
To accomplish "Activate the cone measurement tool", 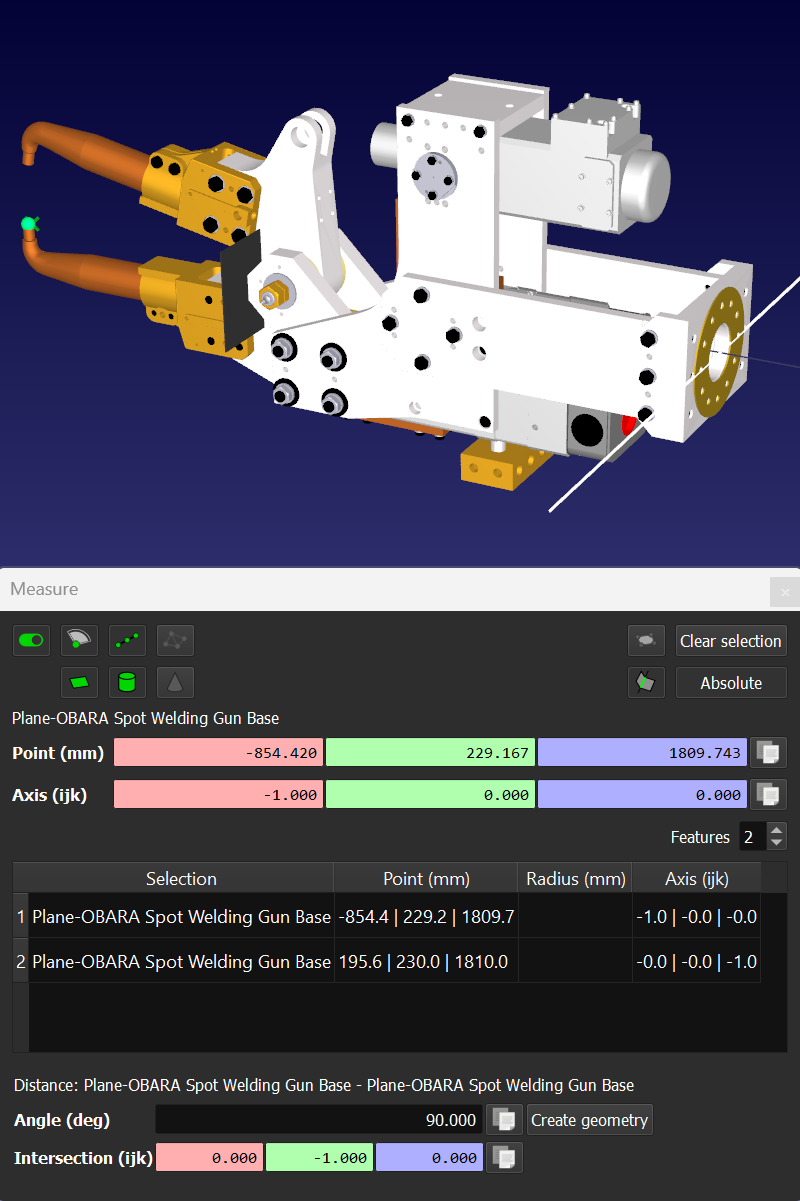I will 175,682.
